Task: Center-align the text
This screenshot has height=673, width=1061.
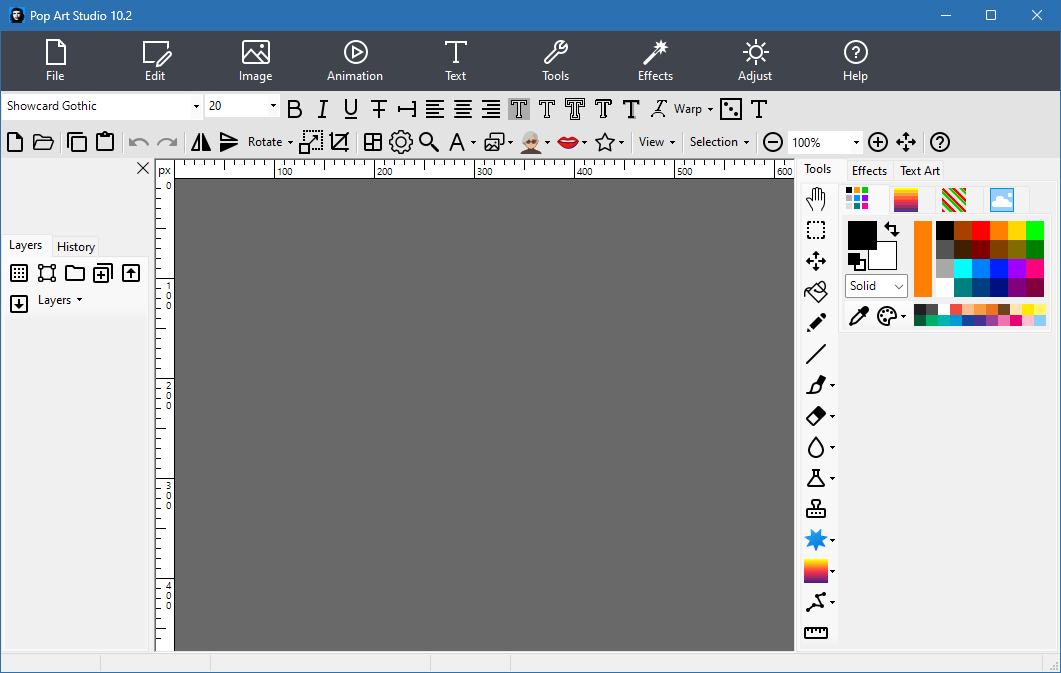Action: click(x=463, y=109)
